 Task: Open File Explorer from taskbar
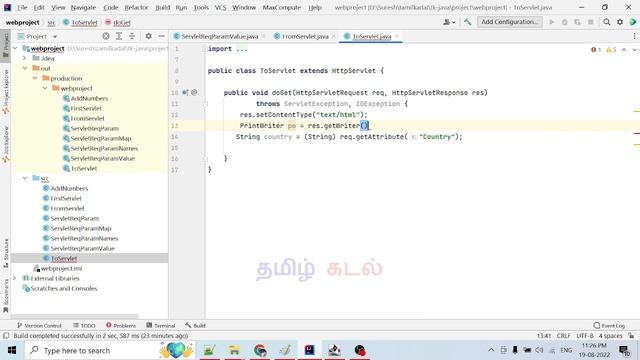(x=235, y=350)
